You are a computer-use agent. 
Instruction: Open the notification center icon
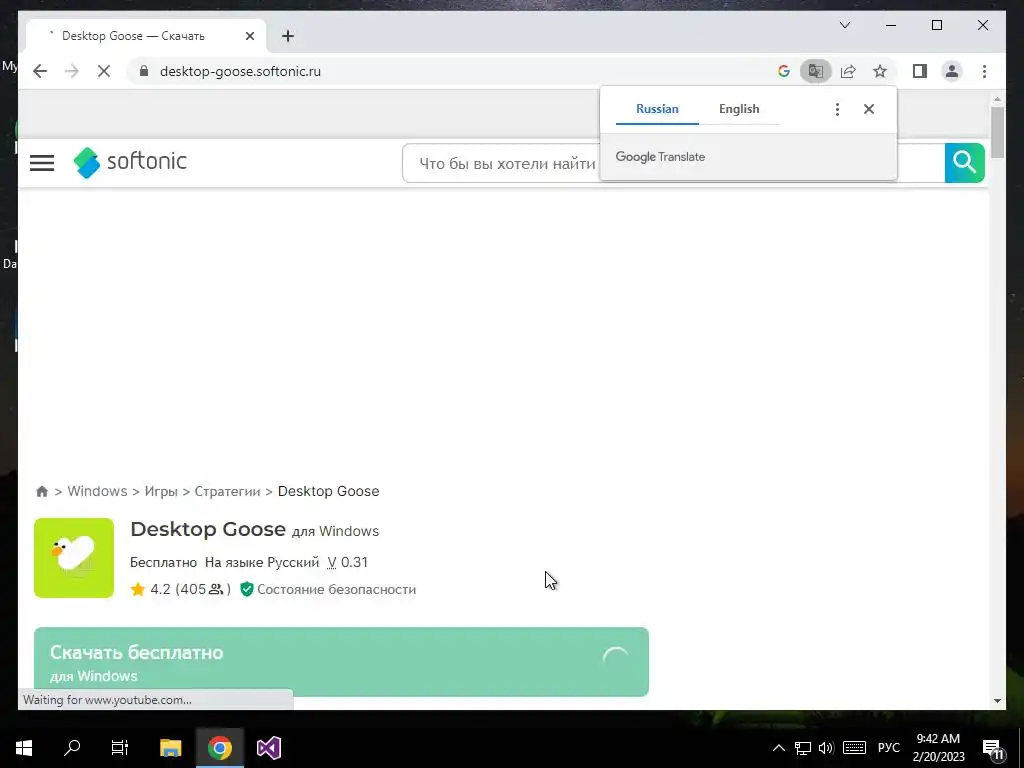993,749
